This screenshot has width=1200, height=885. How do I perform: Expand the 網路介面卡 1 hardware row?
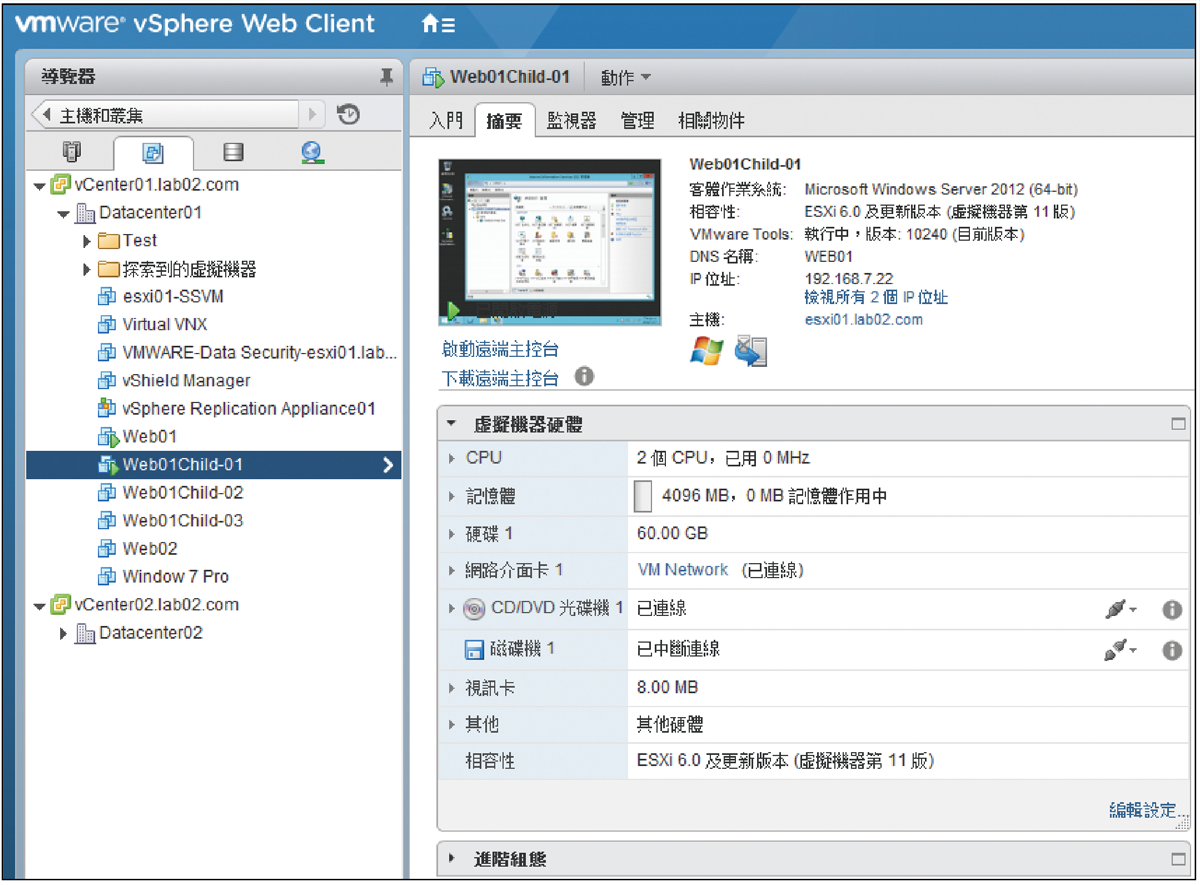[452, 570]
